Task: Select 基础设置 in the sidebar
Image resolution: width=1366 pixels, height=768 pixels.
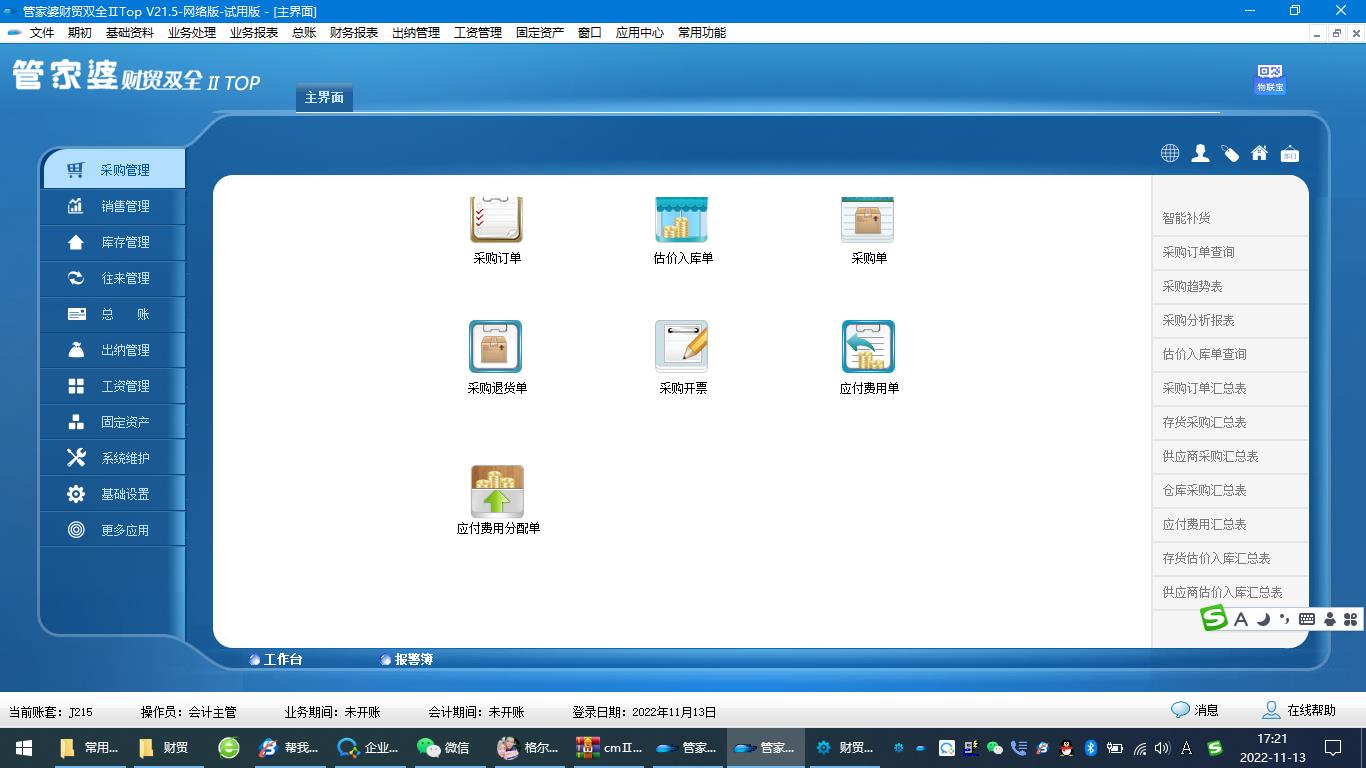Action: (113, 494)
